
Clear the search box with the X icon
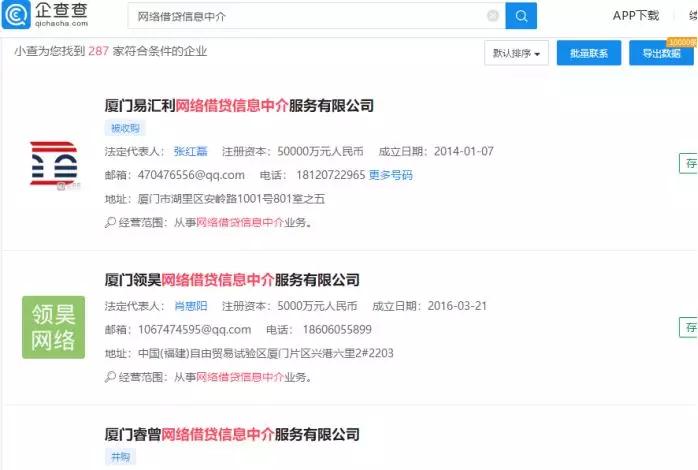tap(493, 16)
